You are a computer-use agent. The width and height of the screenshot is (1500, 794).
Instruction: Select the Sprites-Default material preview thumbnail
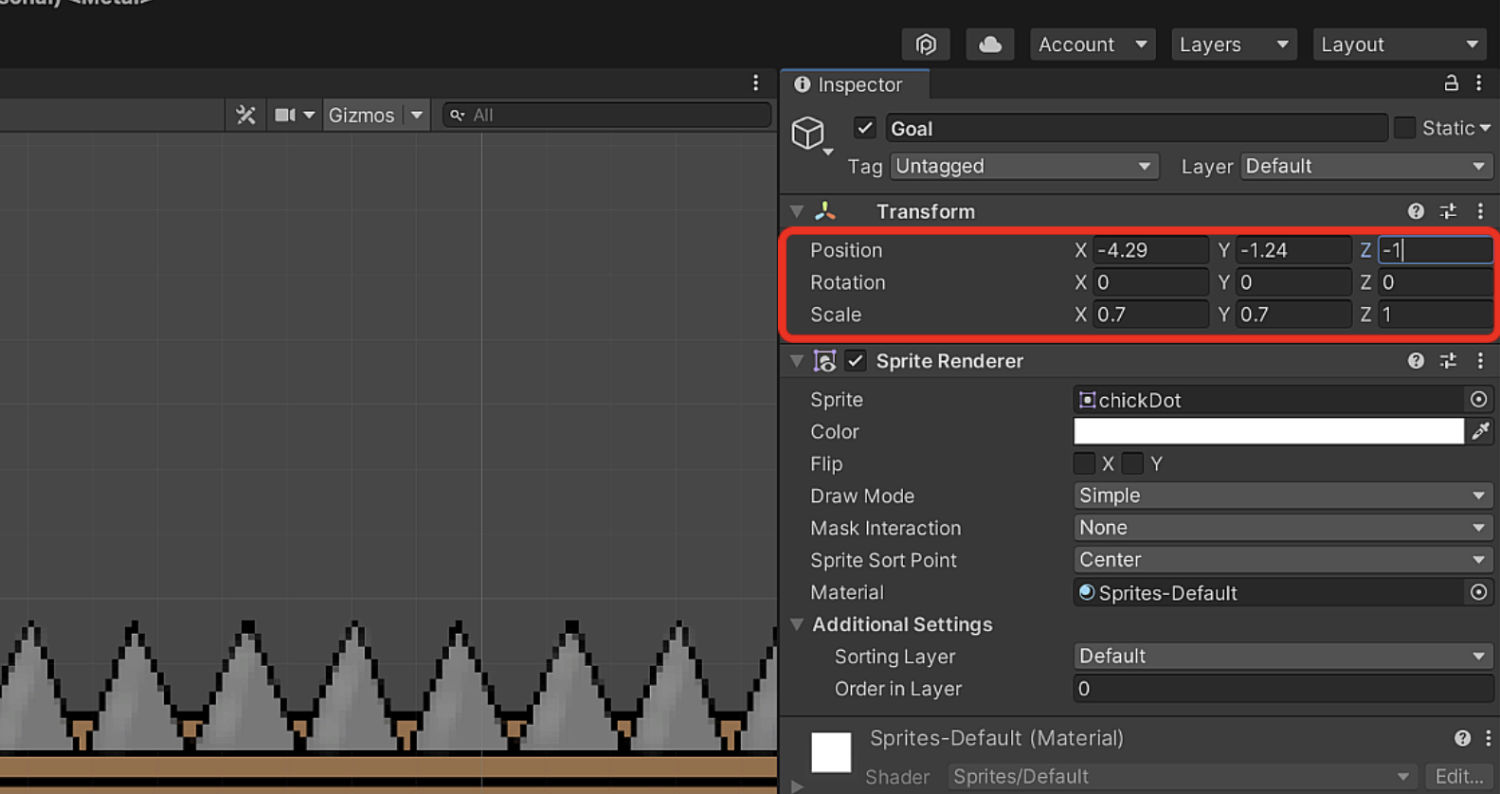click(x=831, y=752)
